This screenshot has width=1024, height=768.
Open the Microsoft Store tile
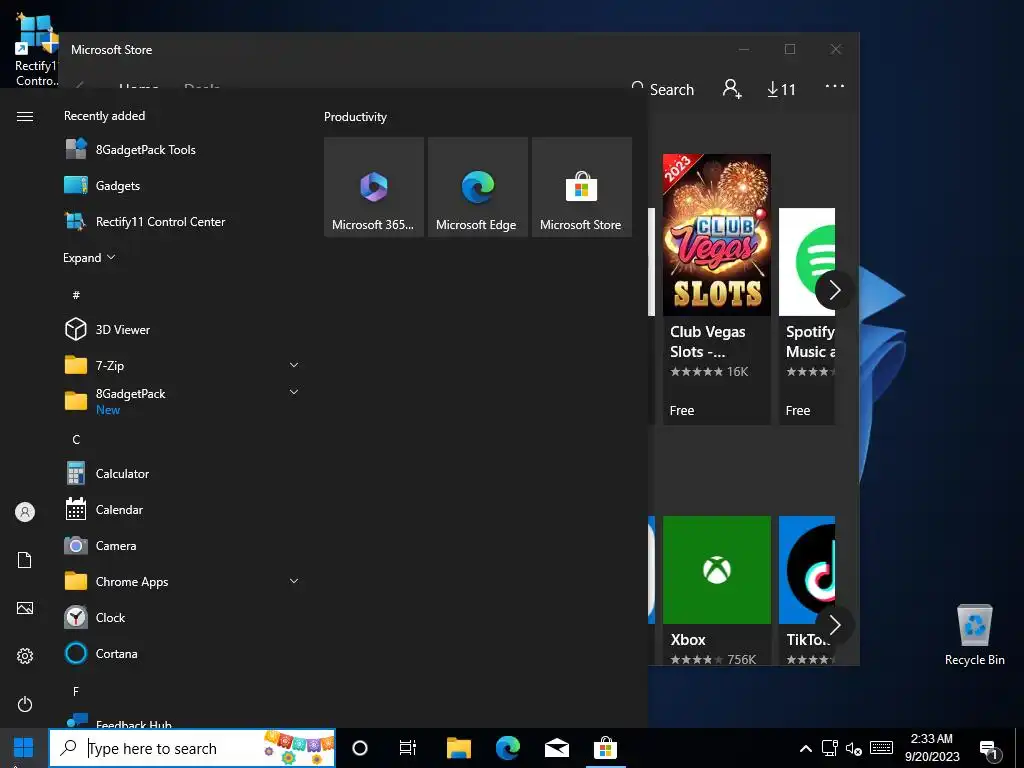tap(581, 187)
